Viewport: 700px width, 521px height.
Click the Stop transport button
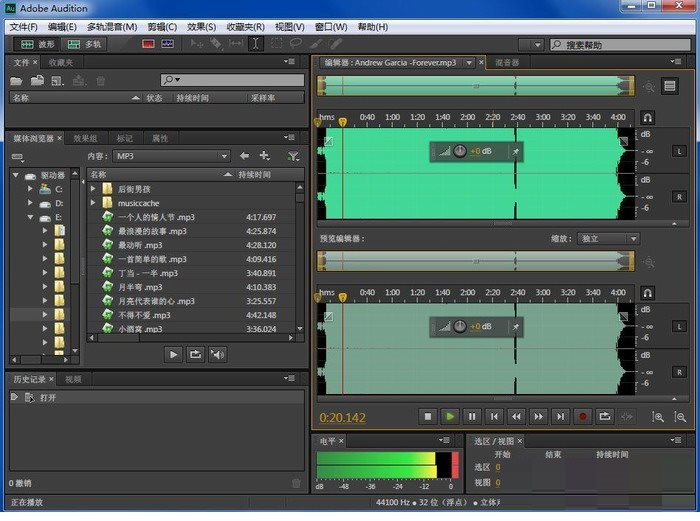pyautogui.click(x=428, y=417)
